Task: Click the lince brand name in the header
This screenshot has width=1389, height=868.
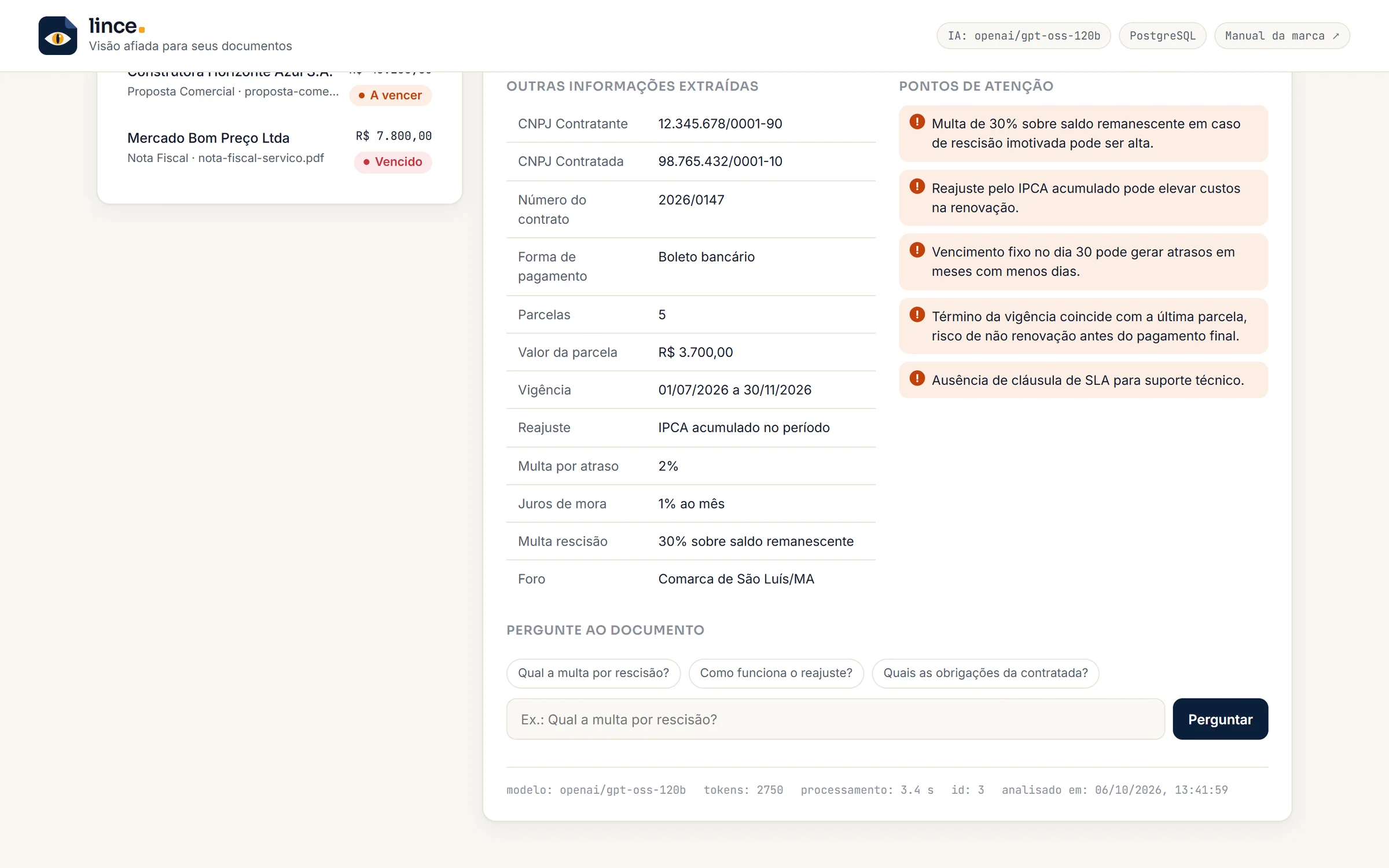Action: pyautogui.click(x=116, y=26)
